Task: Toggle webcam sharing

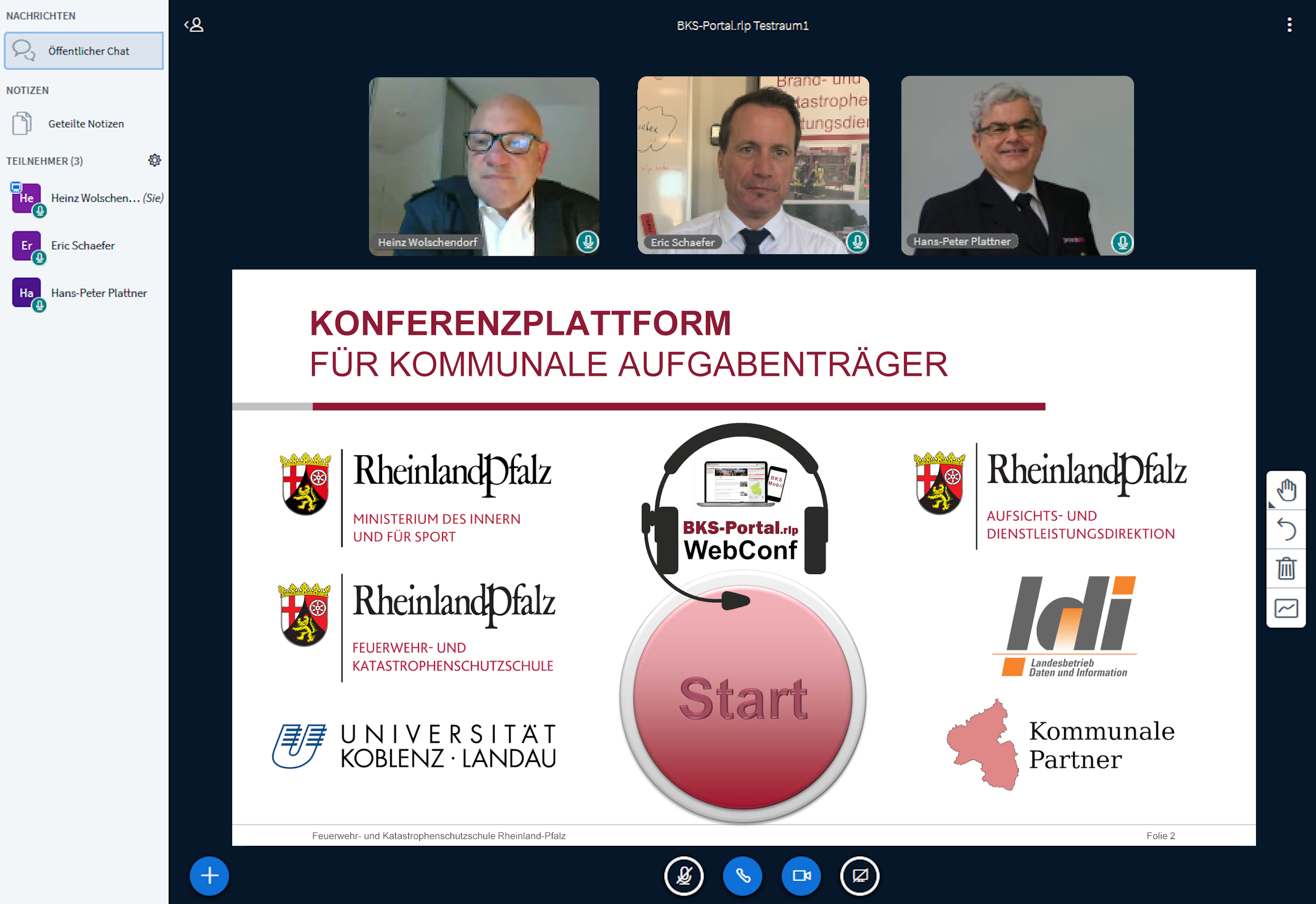Action: [801, 876]
